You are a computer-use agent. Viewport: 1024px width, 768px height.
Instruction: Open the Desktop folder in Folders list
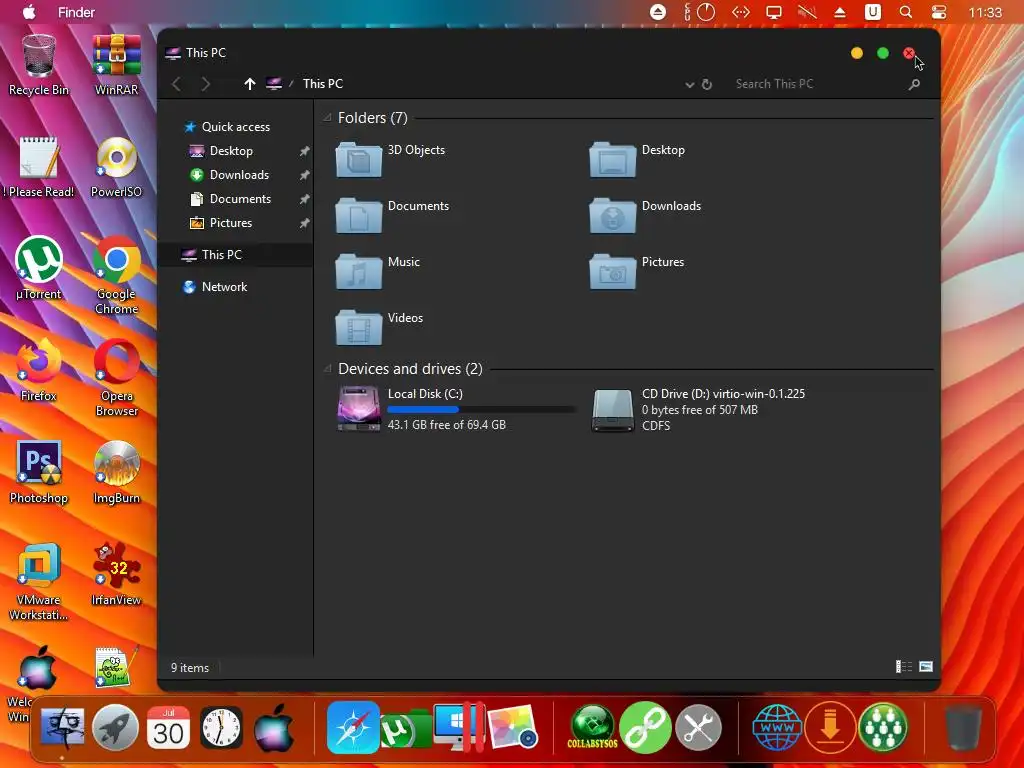point(637,159)
